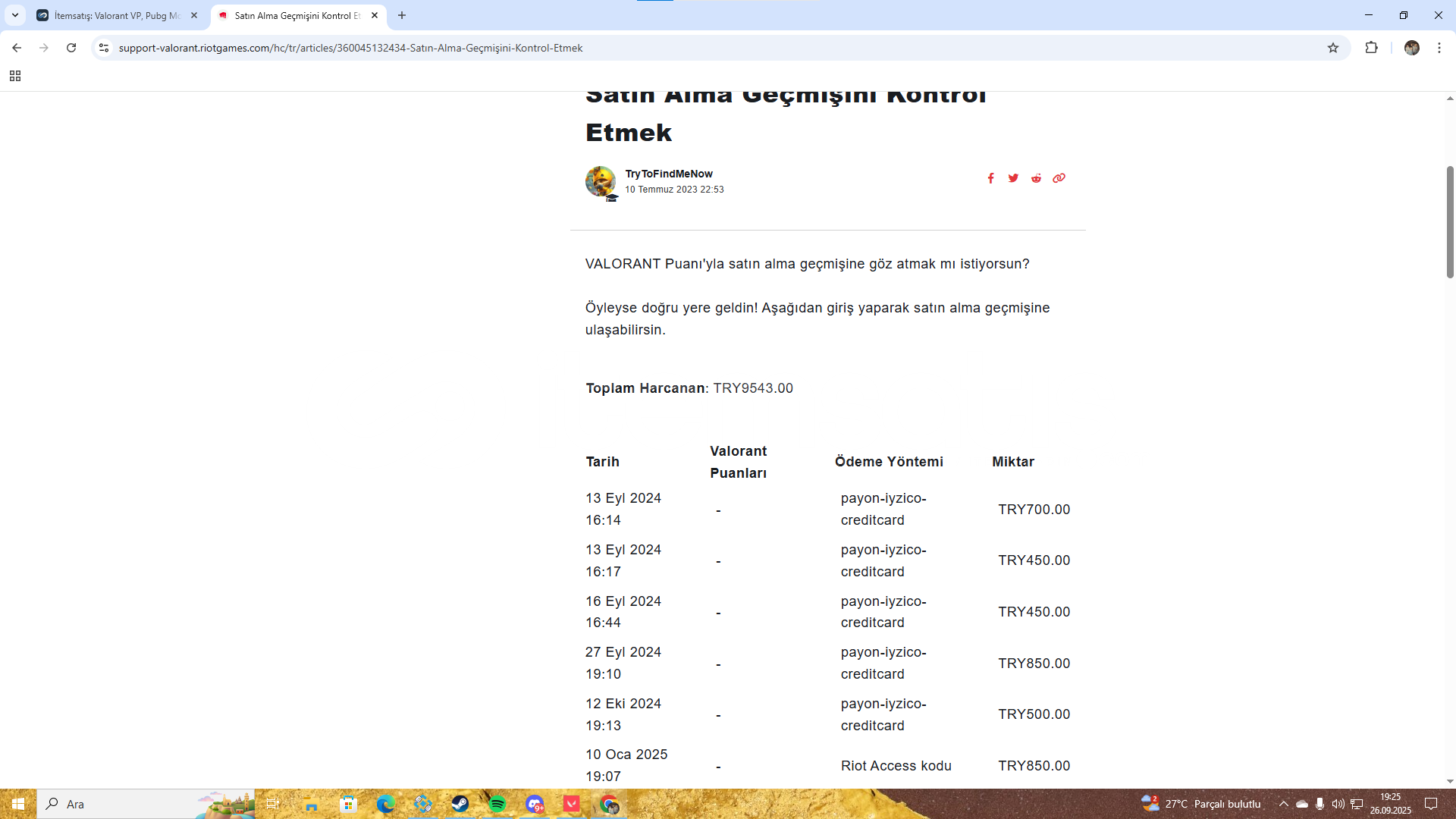Open Chrome extensions puzzle icon

pyautogui.click(x=1371, y=48)
